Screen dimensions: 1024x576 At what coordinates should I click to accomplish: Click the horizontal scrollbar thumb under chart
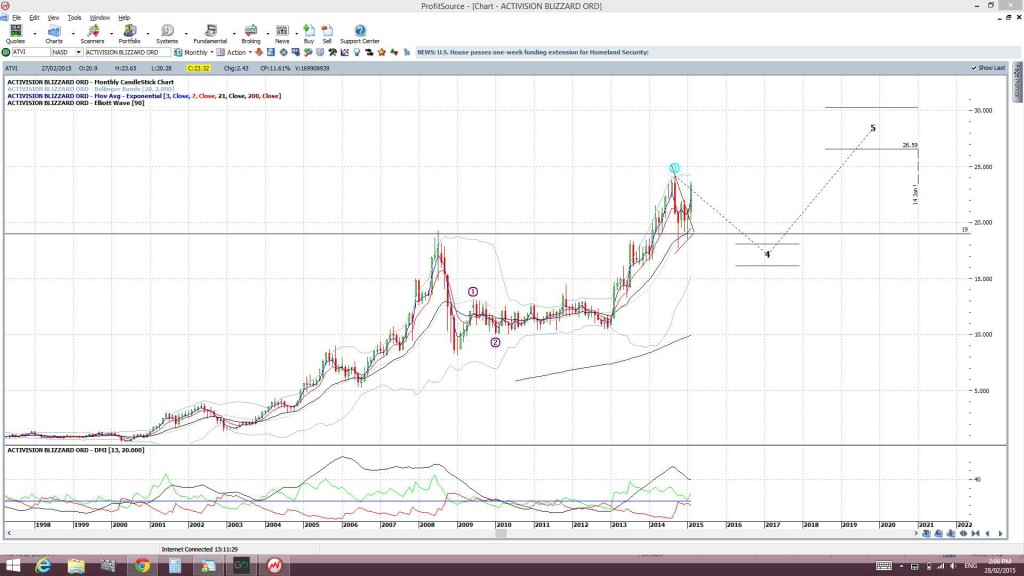pos(501,534)
